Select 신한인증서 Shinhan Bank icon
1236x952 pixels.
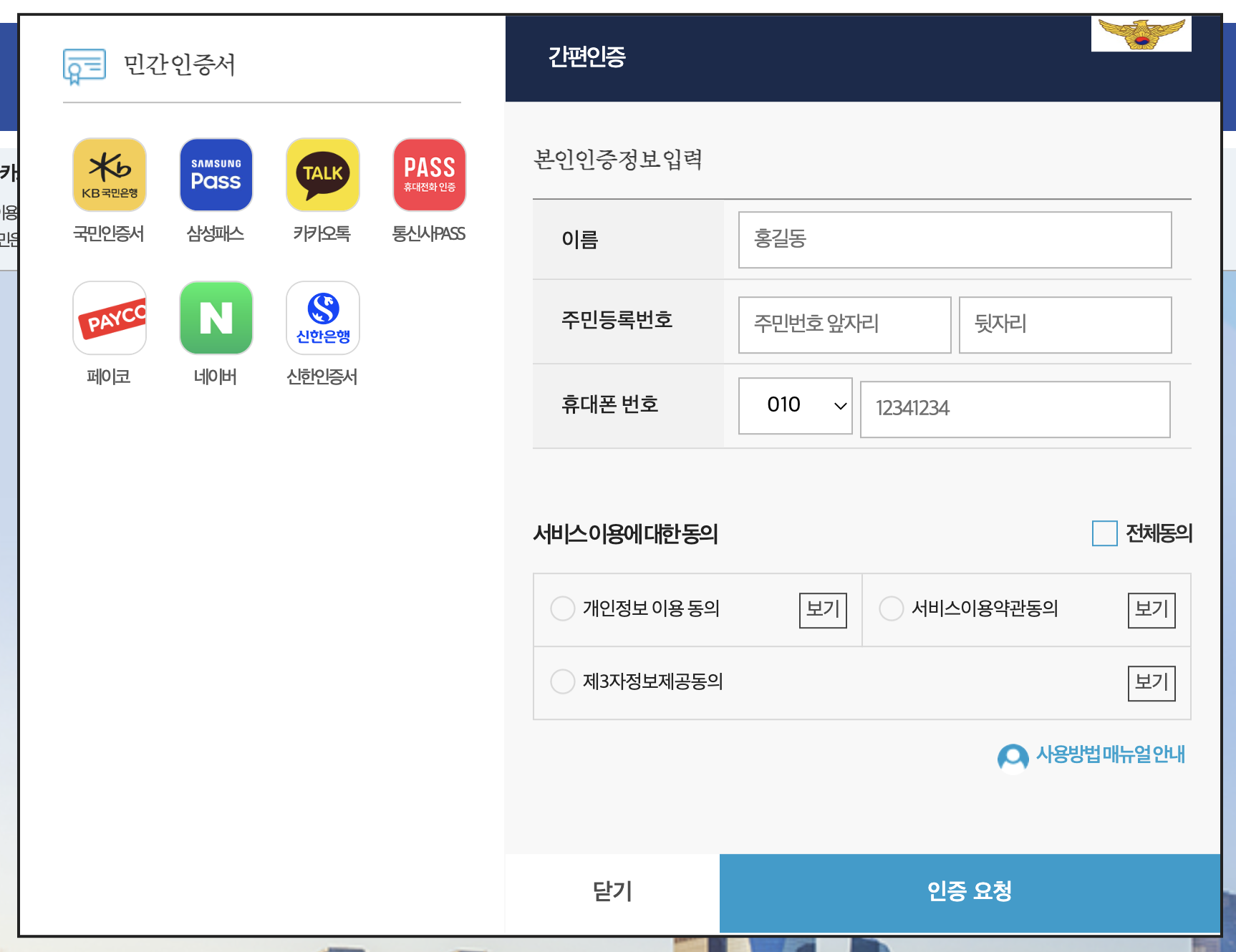tap(323, 318)
